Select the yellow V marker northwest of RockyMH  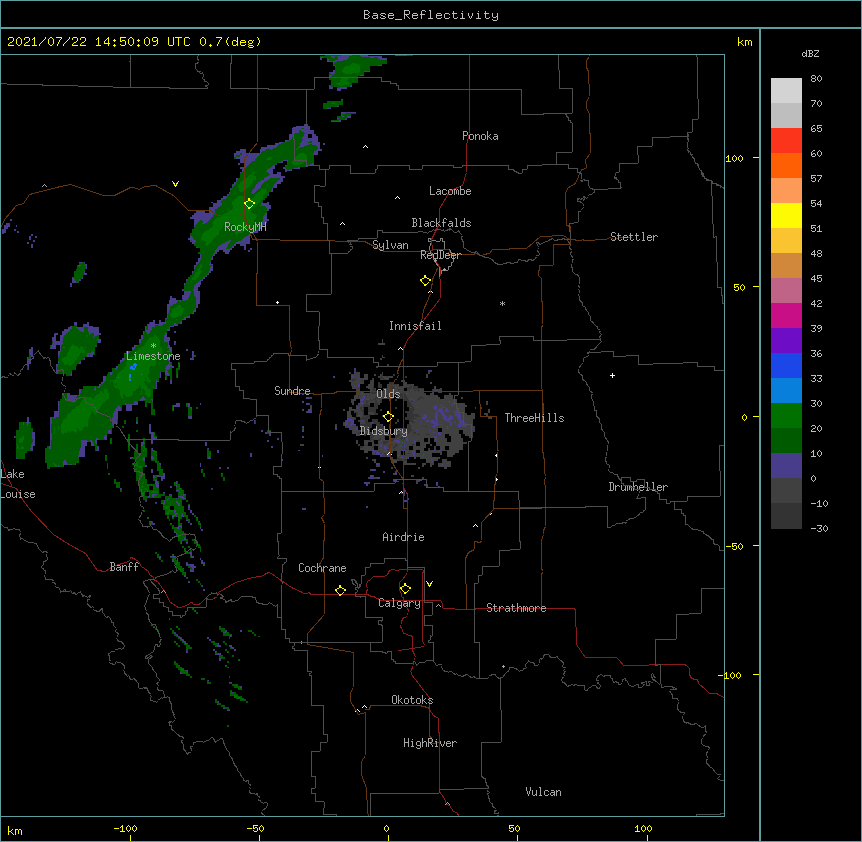(175, 184)
